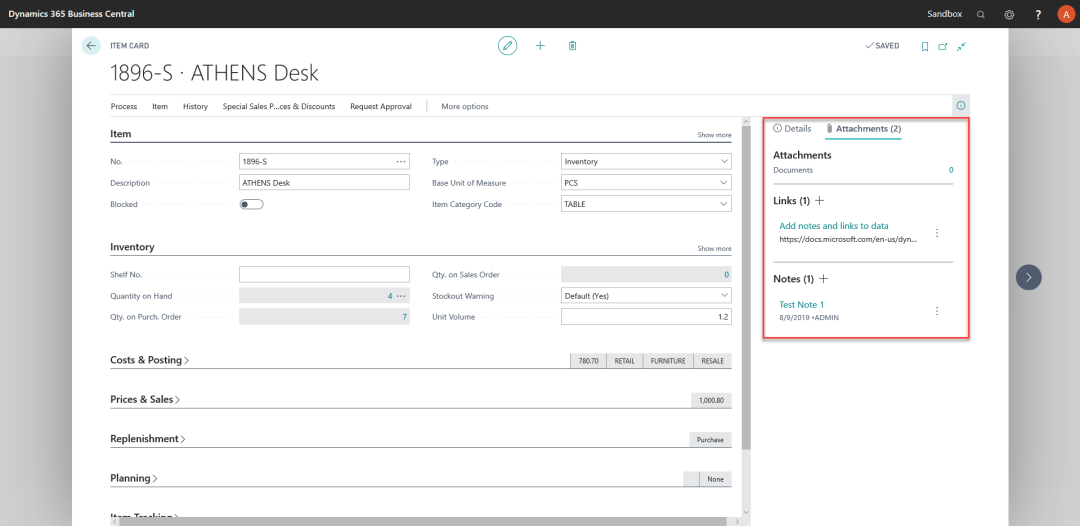
Task: Click Quantity on Hand value 4
Action: coord(390,296)
